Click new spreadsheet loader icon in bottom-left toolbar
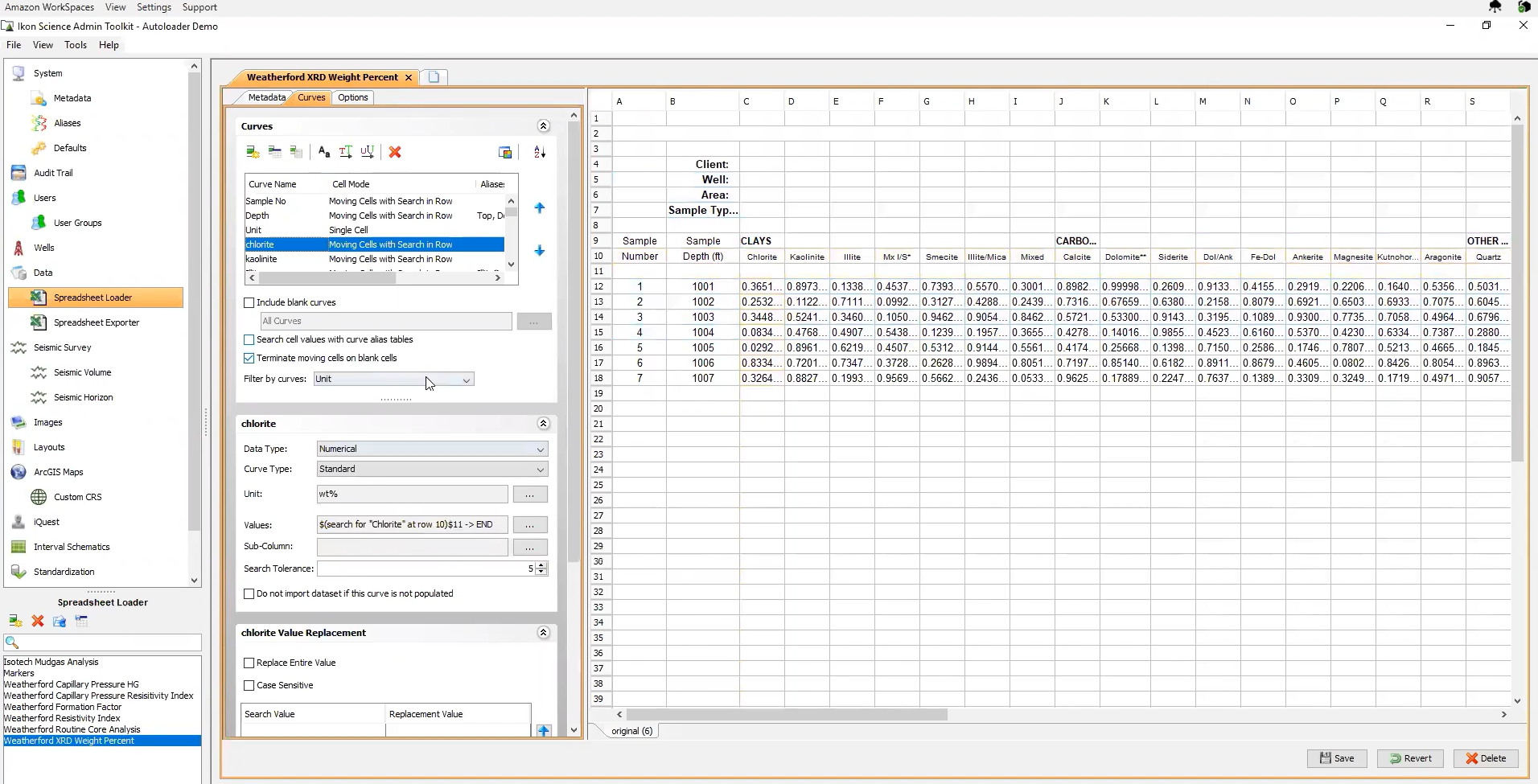Screen dimensions: 1538x784 (14, 621)
